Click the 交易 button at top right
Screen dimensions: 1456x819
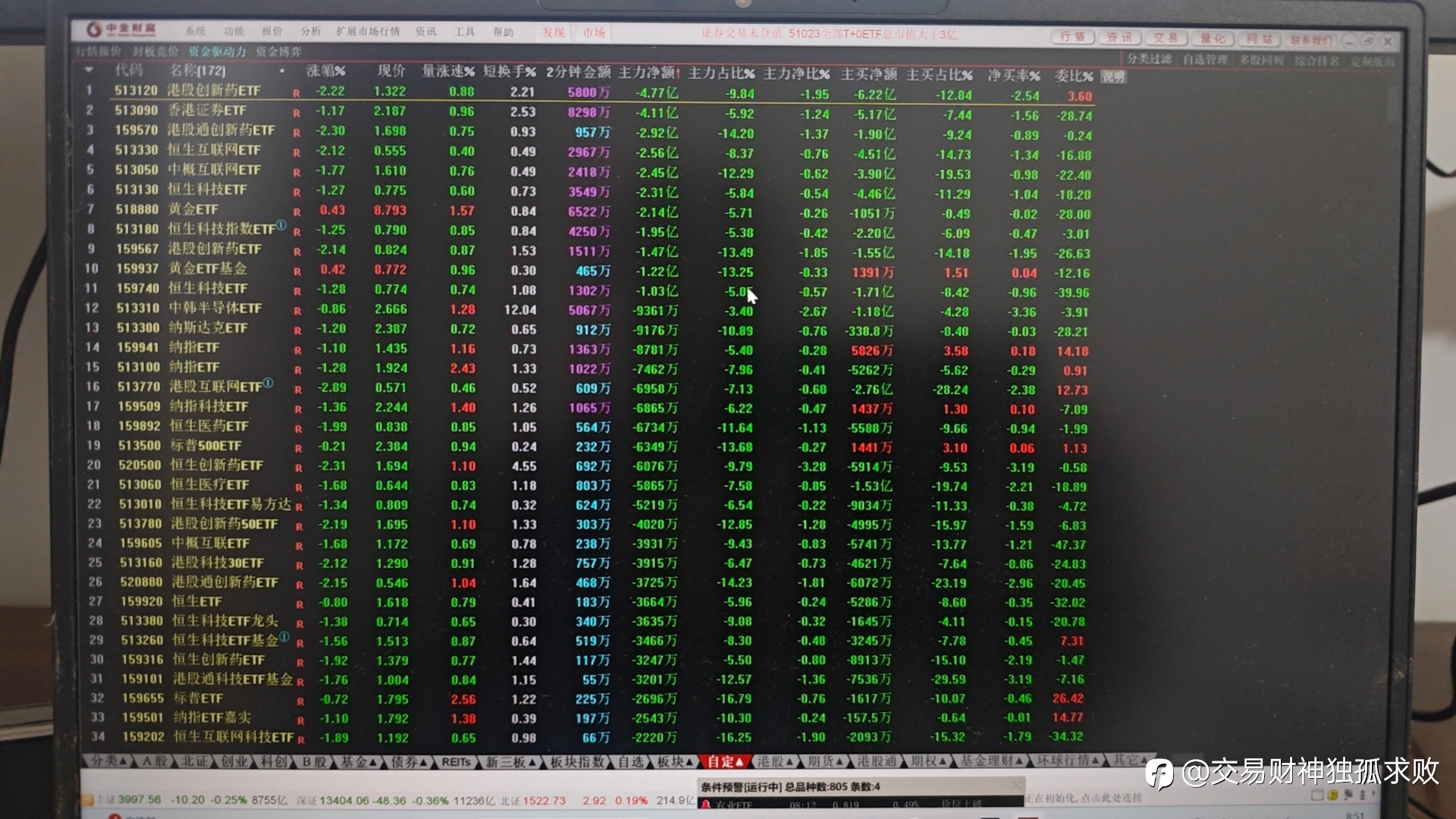pos(1166,38)
